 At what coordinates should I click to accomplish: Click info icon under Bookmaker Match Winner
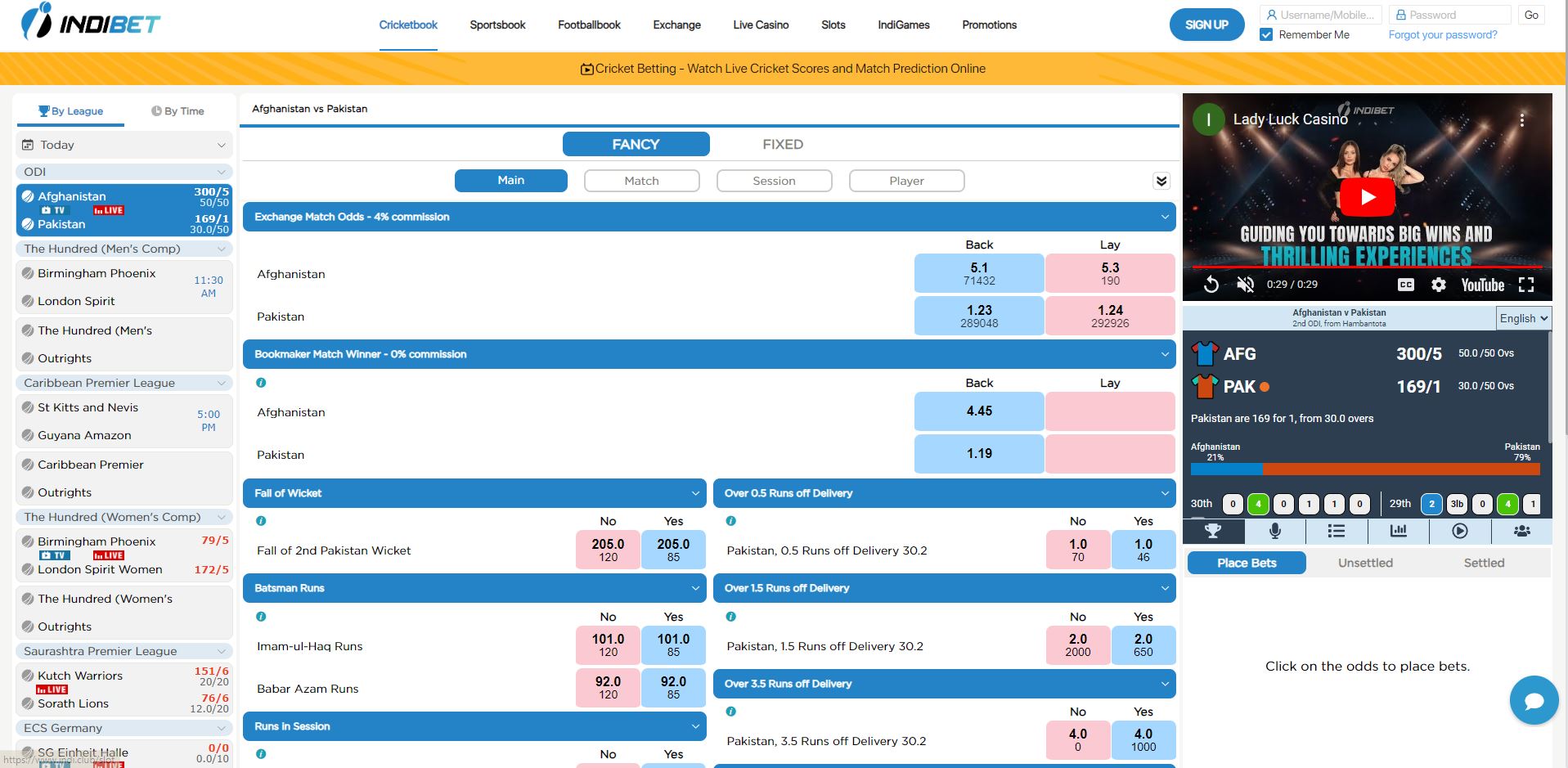click(261, 383)
